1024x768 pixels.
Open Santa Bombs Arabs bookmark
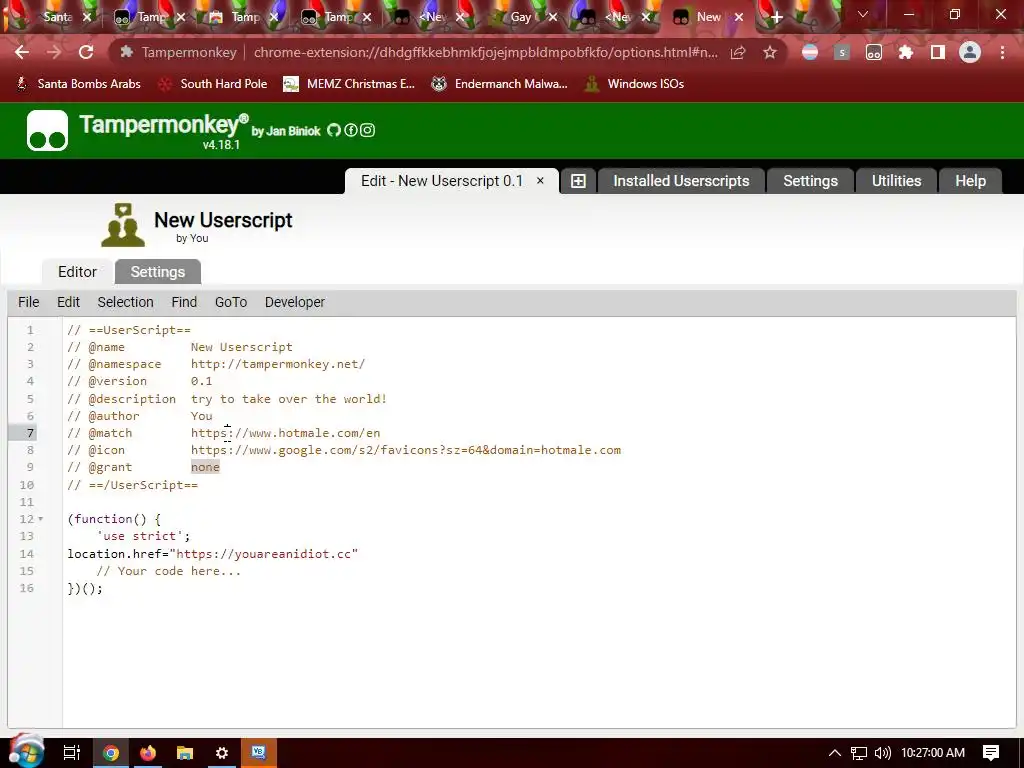coord(78,84)
